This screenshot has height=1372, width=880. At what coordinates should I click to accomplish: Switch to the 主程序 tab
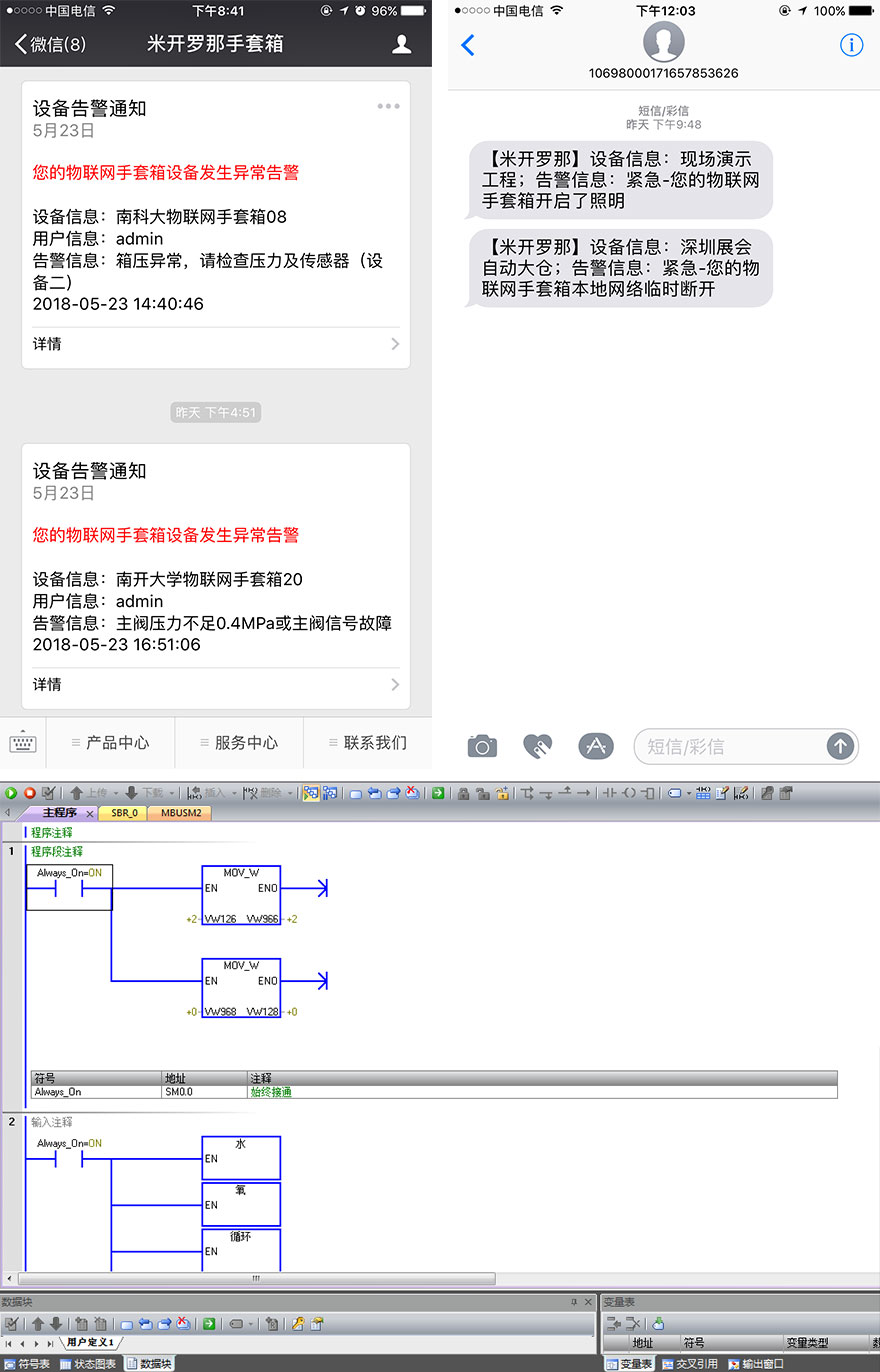pyautogui.click(x=59, y=813)
